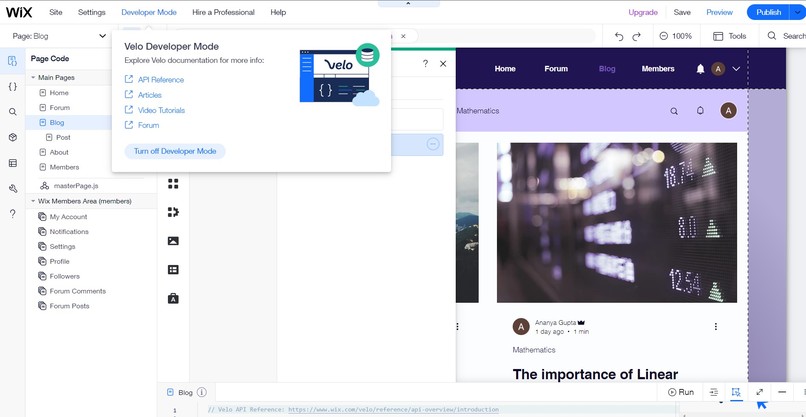Image resolution: width=806 pixels, height=417 pixels.
Task: Select Members in the site navigation
Action: [658, 69]
